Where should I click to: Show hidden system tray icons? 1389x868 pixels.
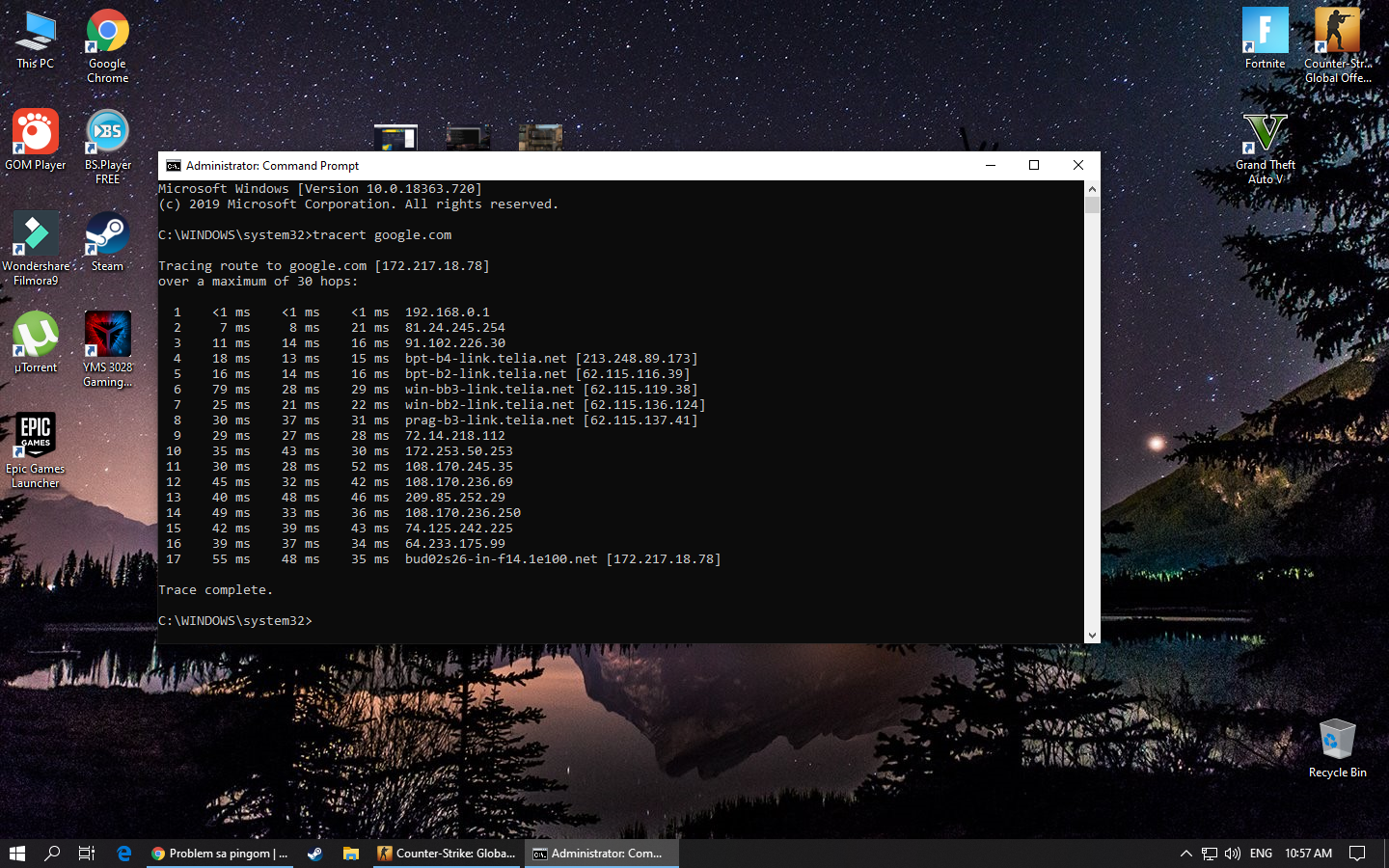tap(1185, 854)
